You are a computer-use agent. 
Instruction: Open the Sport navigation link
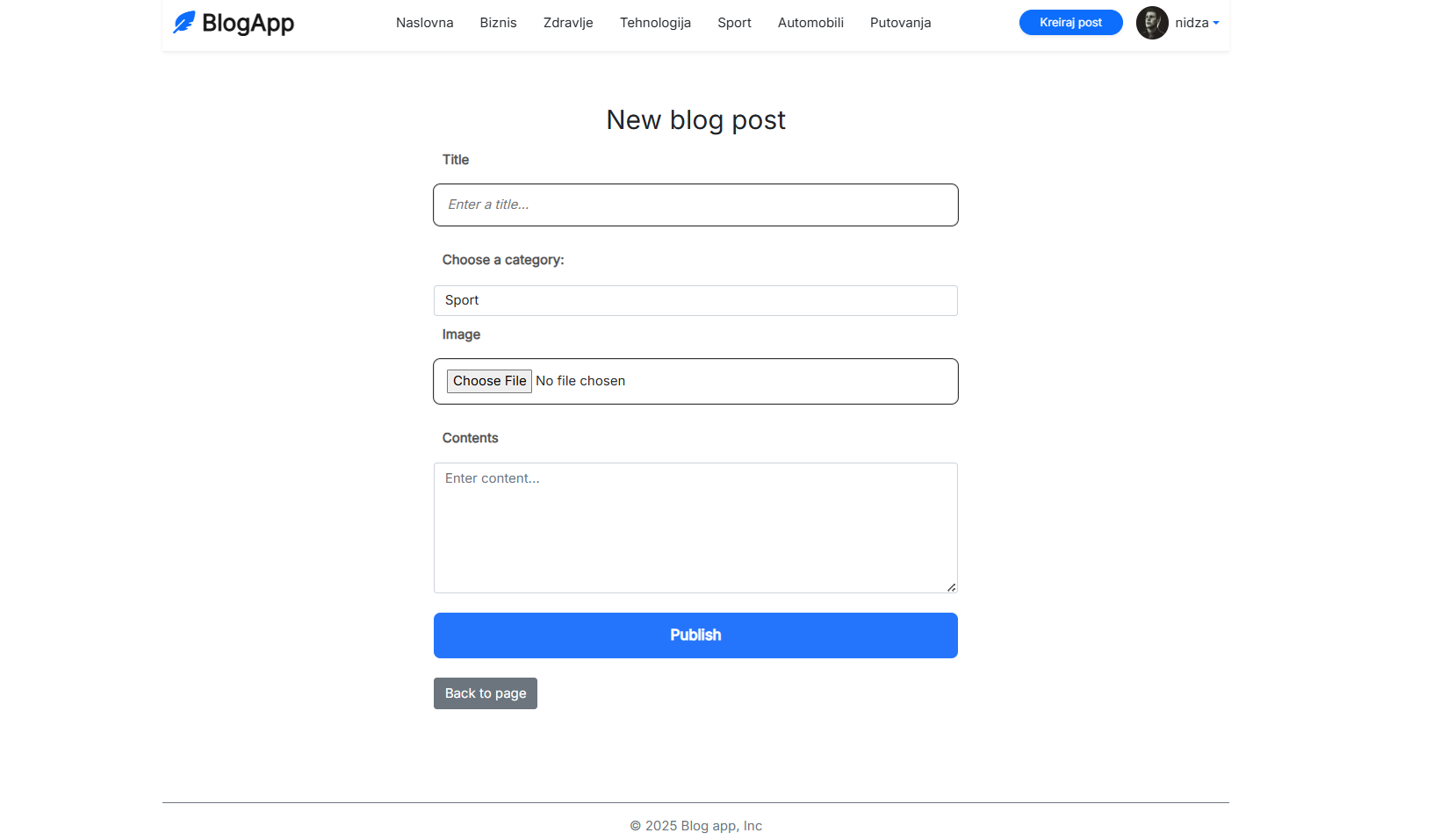pos(734,23)
